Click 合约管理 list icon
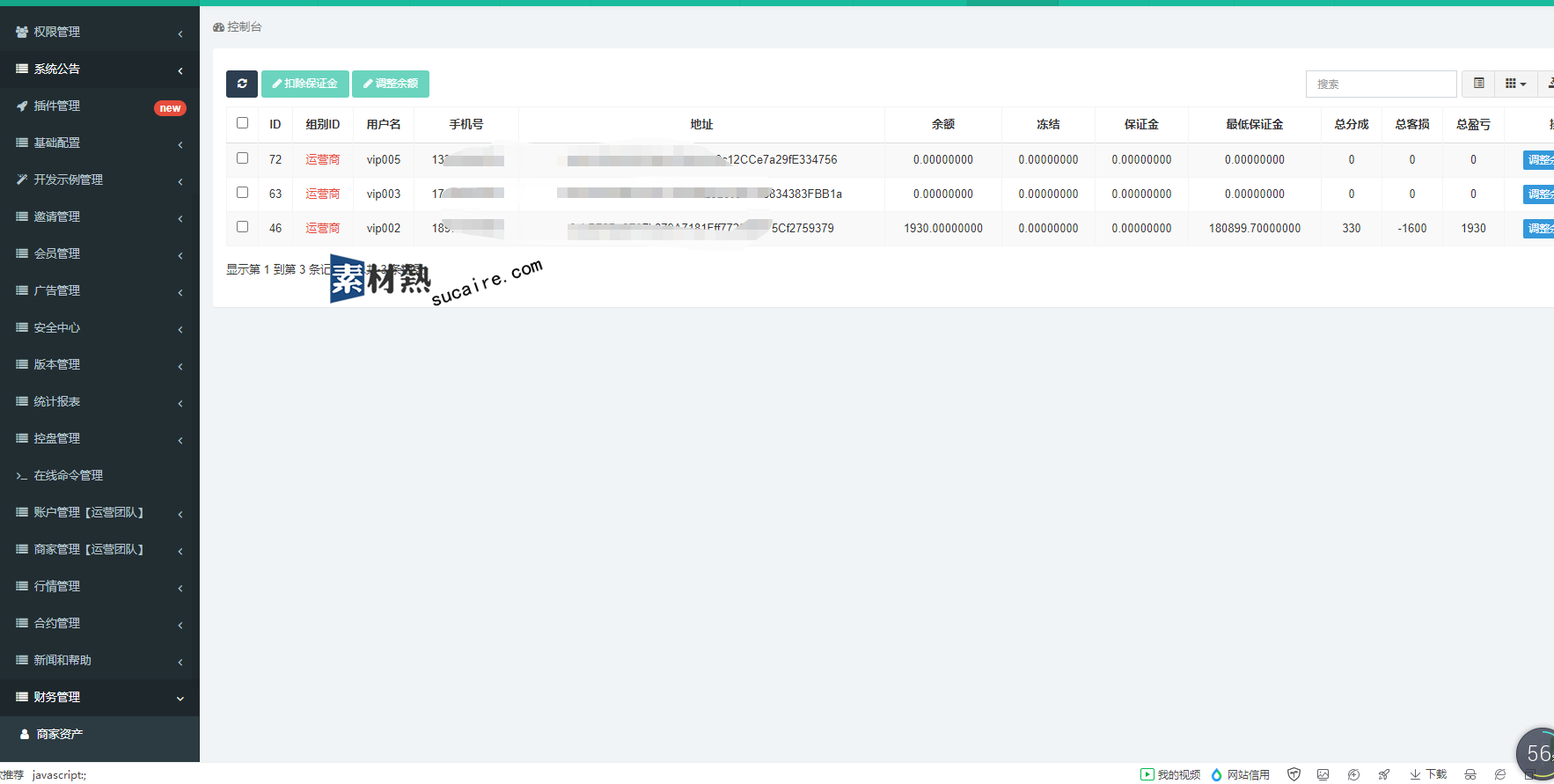The width and height of the screenshot is (1554, 784). 22,623
